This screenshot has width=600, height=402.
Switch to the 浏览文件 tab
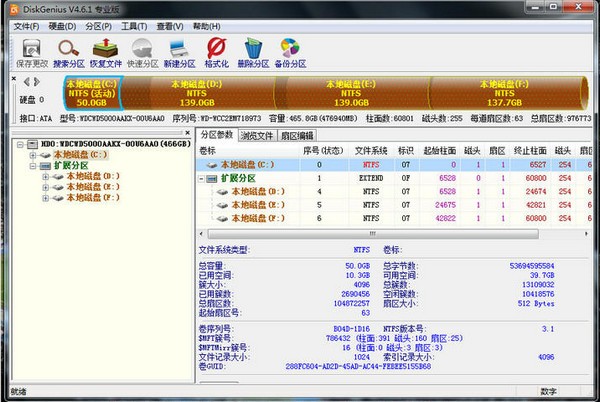click(257, 136)
